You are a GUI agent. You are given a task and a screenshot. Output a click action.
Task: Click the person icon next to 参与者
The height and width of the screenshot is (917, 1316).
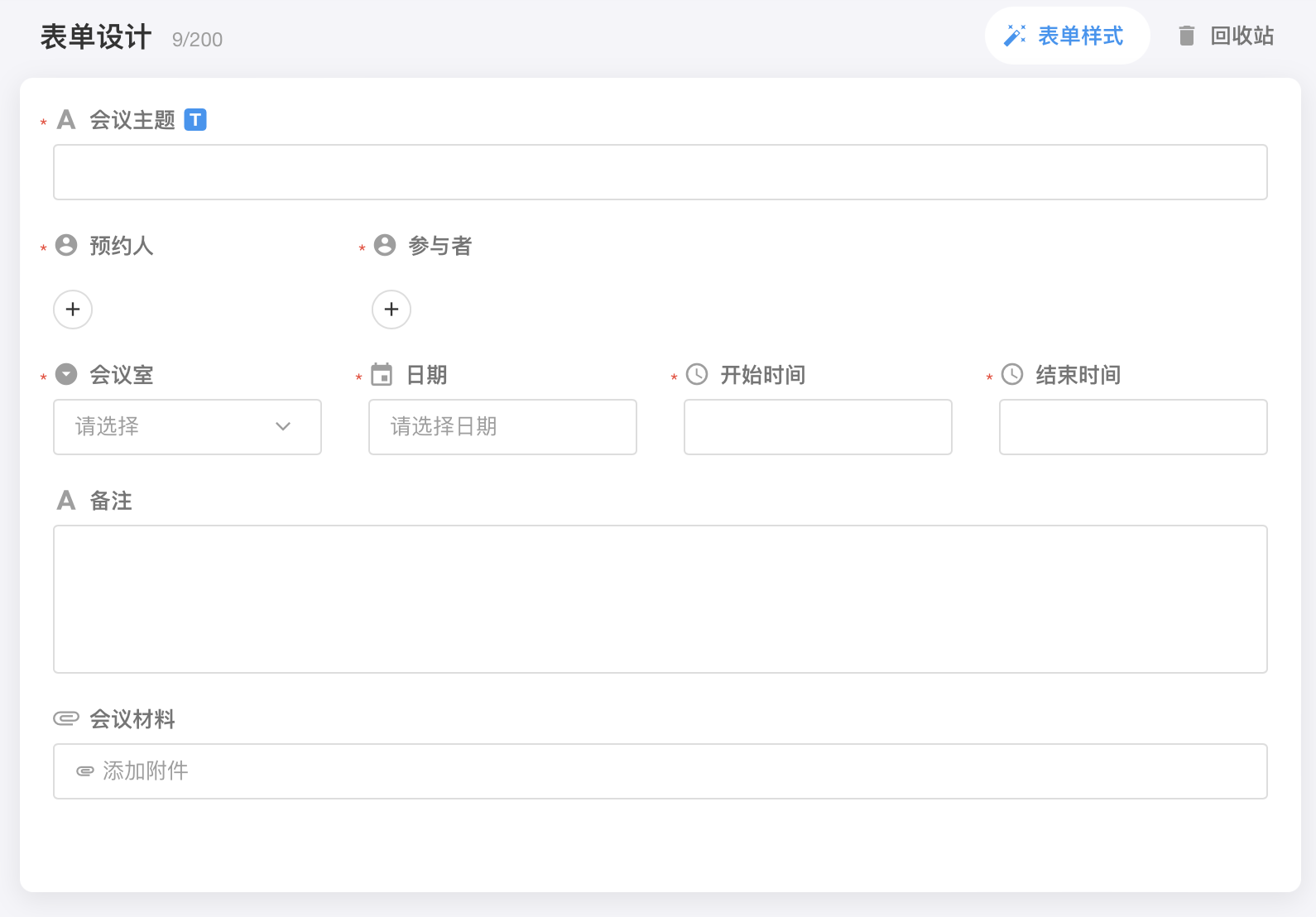coord(385,245)
